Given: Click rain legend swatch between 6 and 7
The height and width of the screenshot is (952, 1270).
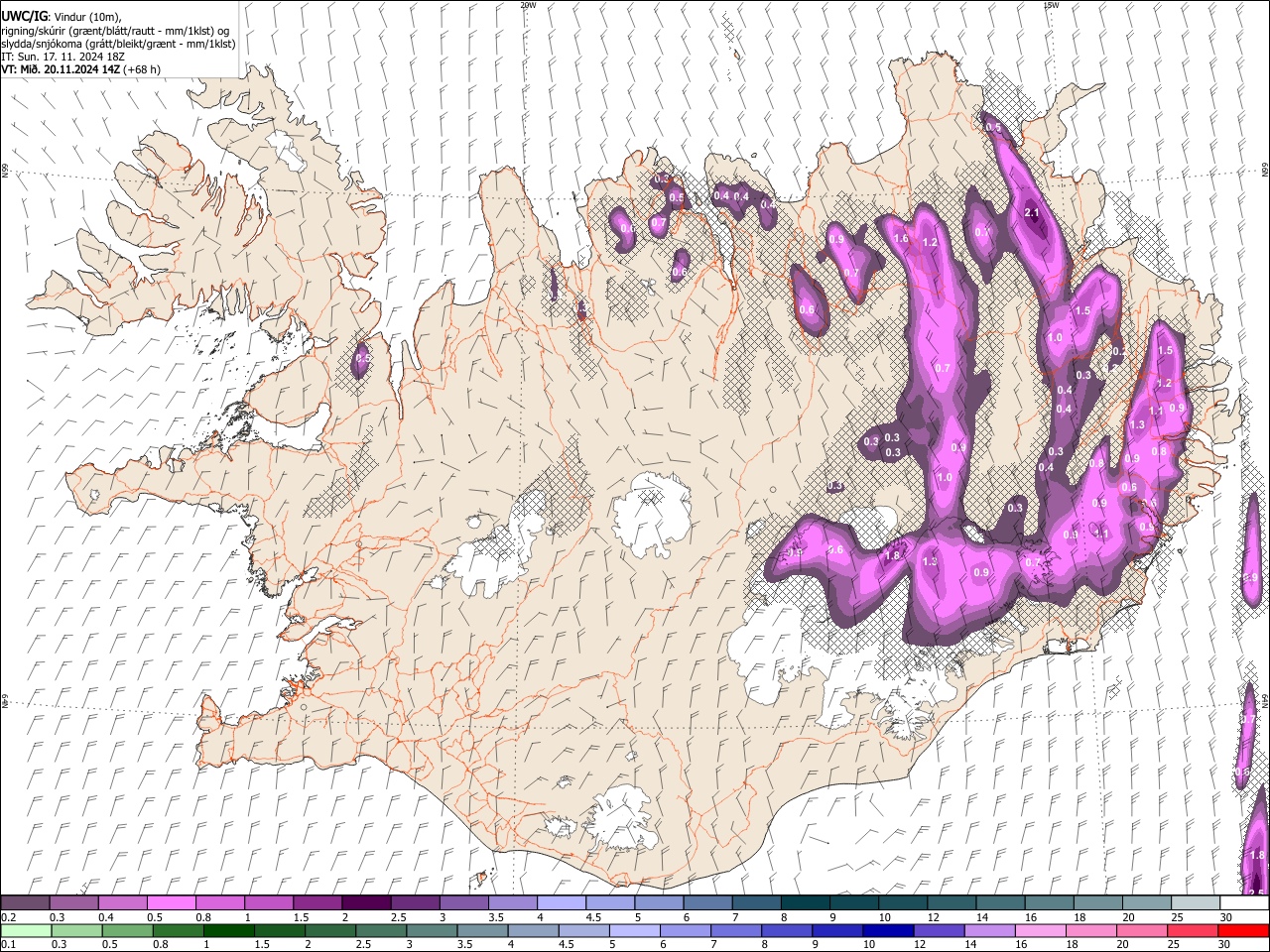Looking at the screenshot, I should tap(685, 930).
